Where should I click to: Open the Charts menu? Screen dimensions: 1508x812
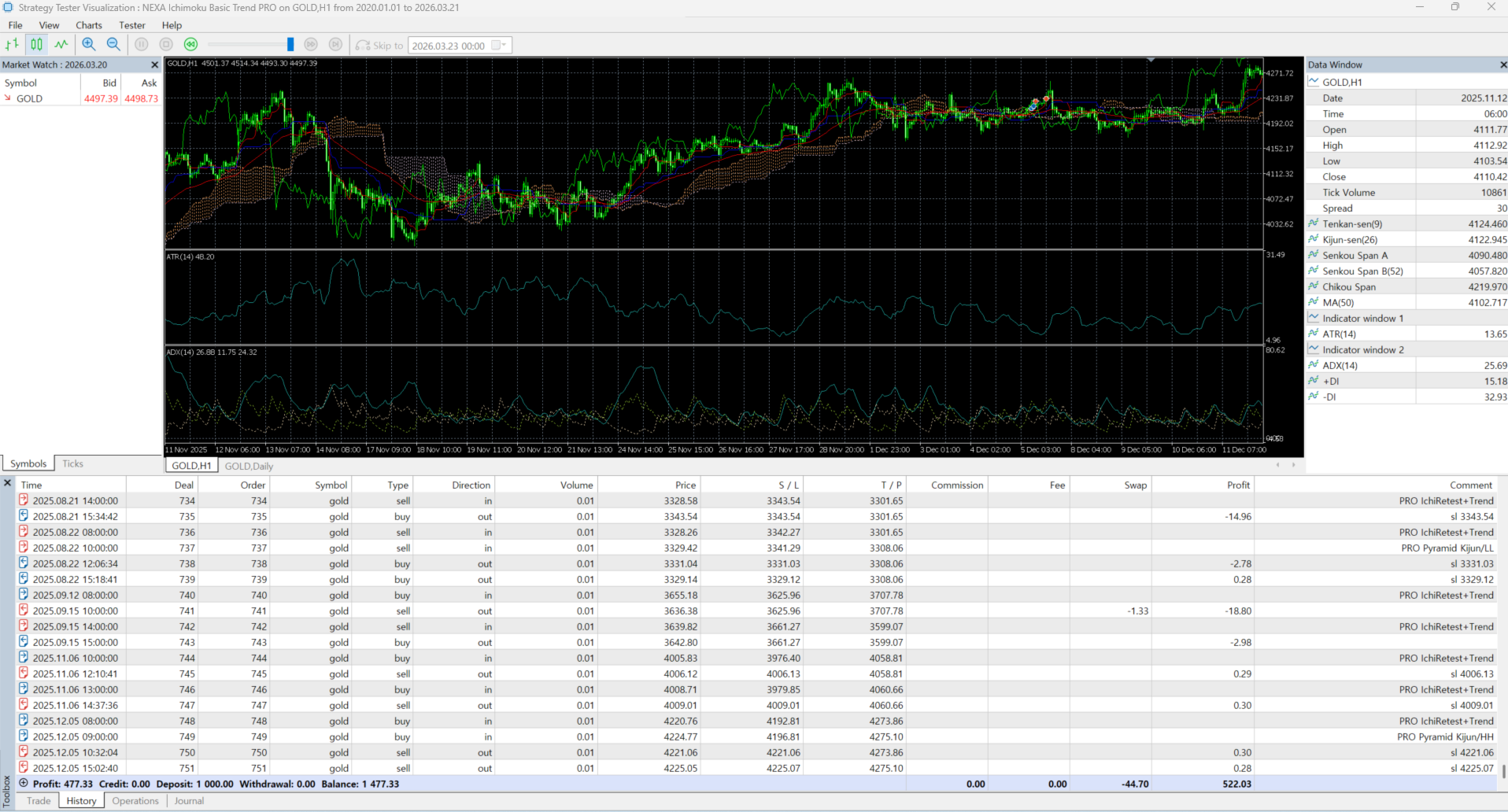tap(89, 25)
